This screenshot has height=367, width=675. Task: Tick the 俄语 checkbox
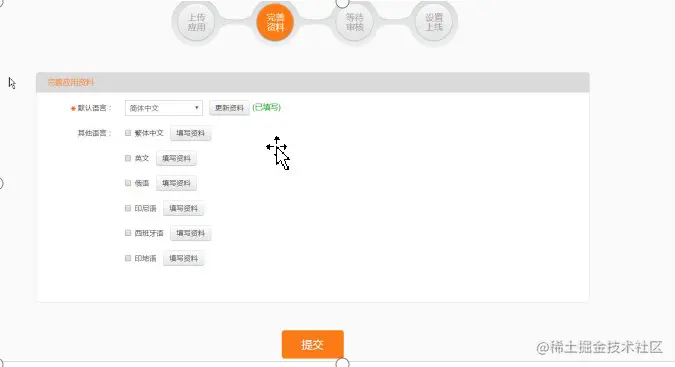(128, 183)
